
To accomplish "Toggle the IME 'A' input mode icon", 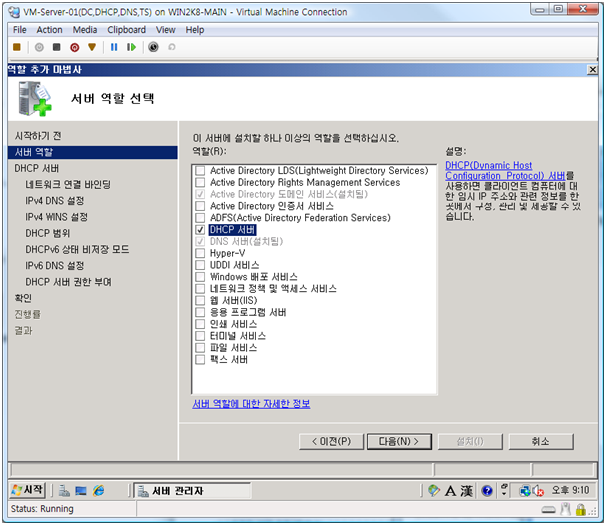I will point(450,491).
